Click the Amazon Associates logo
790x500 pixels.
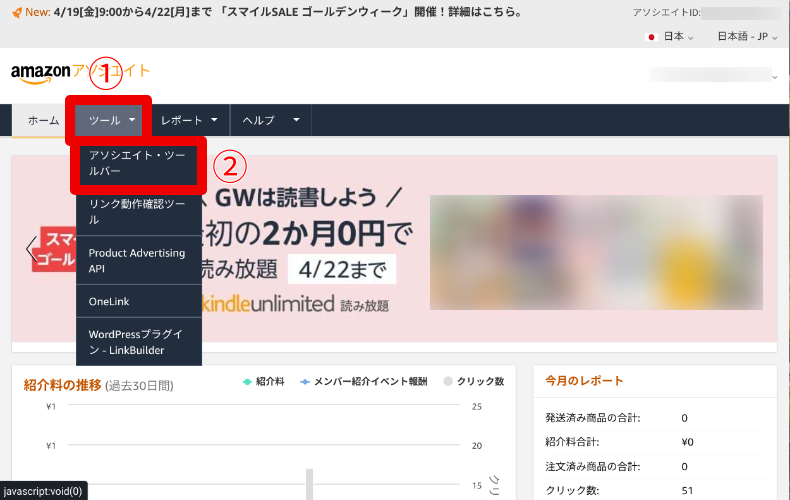click(x=81, y=73)
